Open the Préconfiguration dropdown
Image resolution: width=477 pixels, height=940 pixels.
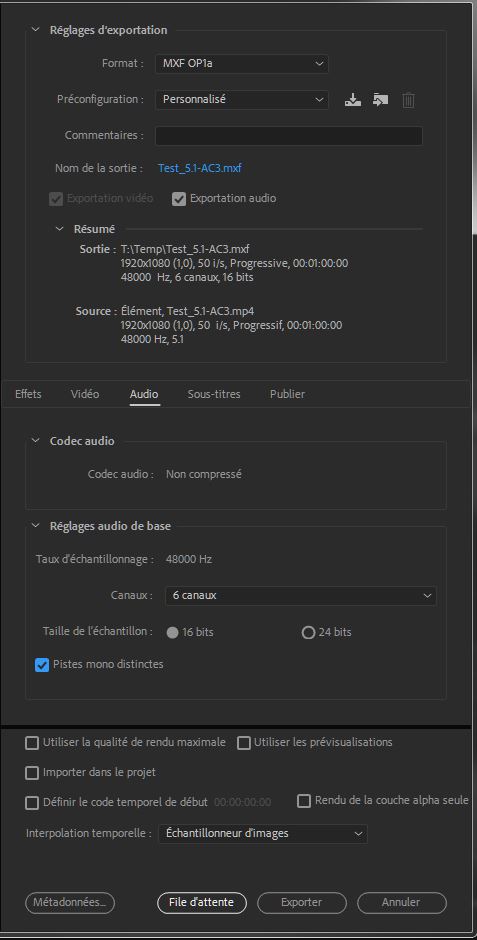[x=241, y=100]
